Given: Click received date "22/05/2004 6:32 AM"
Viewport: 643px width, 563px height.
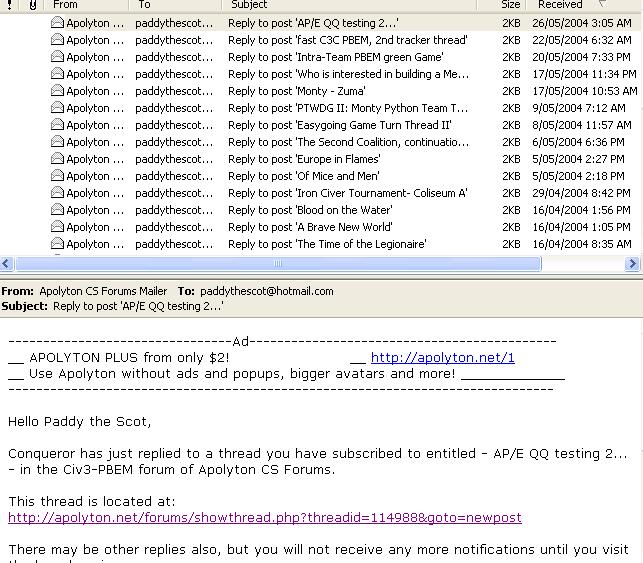Looking at the screenshot, I should (582, 40).
